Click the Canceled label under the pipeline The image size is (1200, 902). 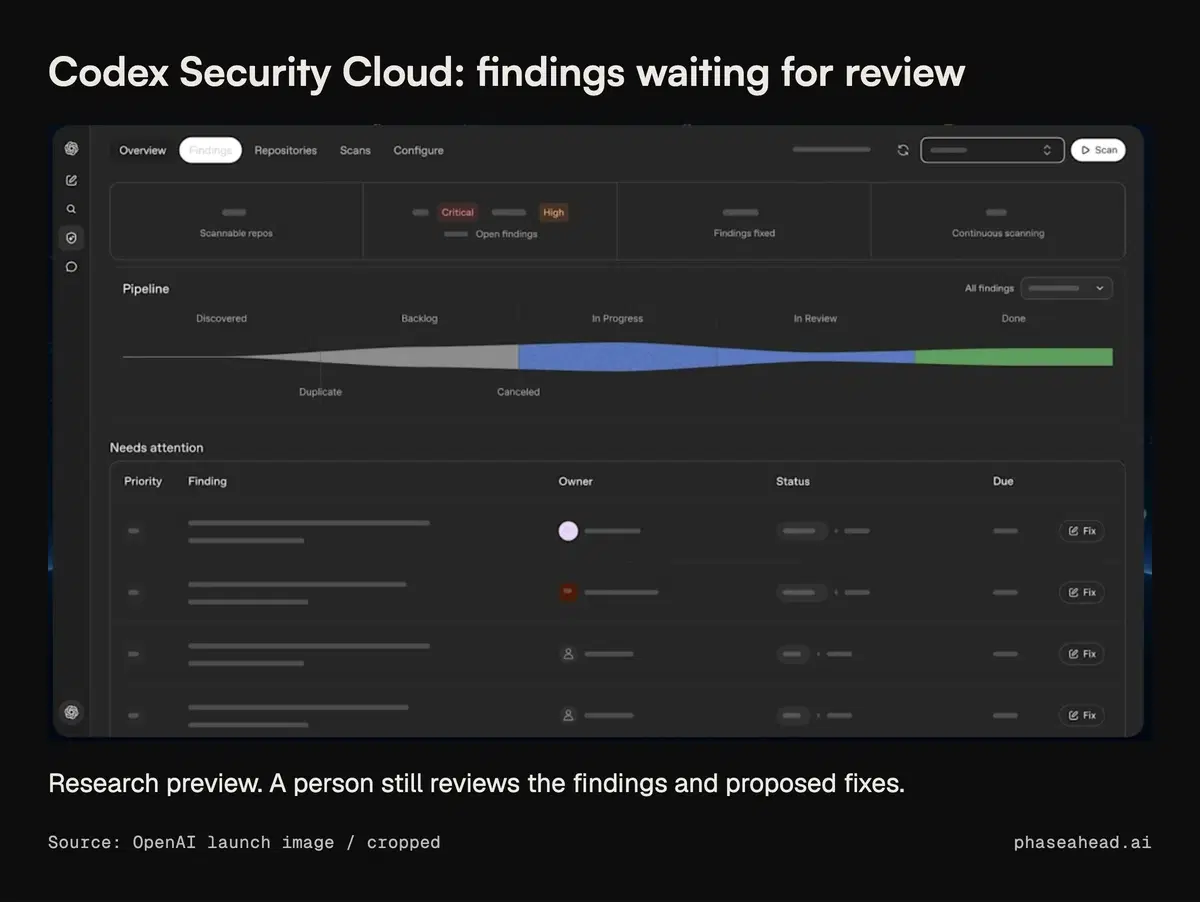tap(518, 392)
